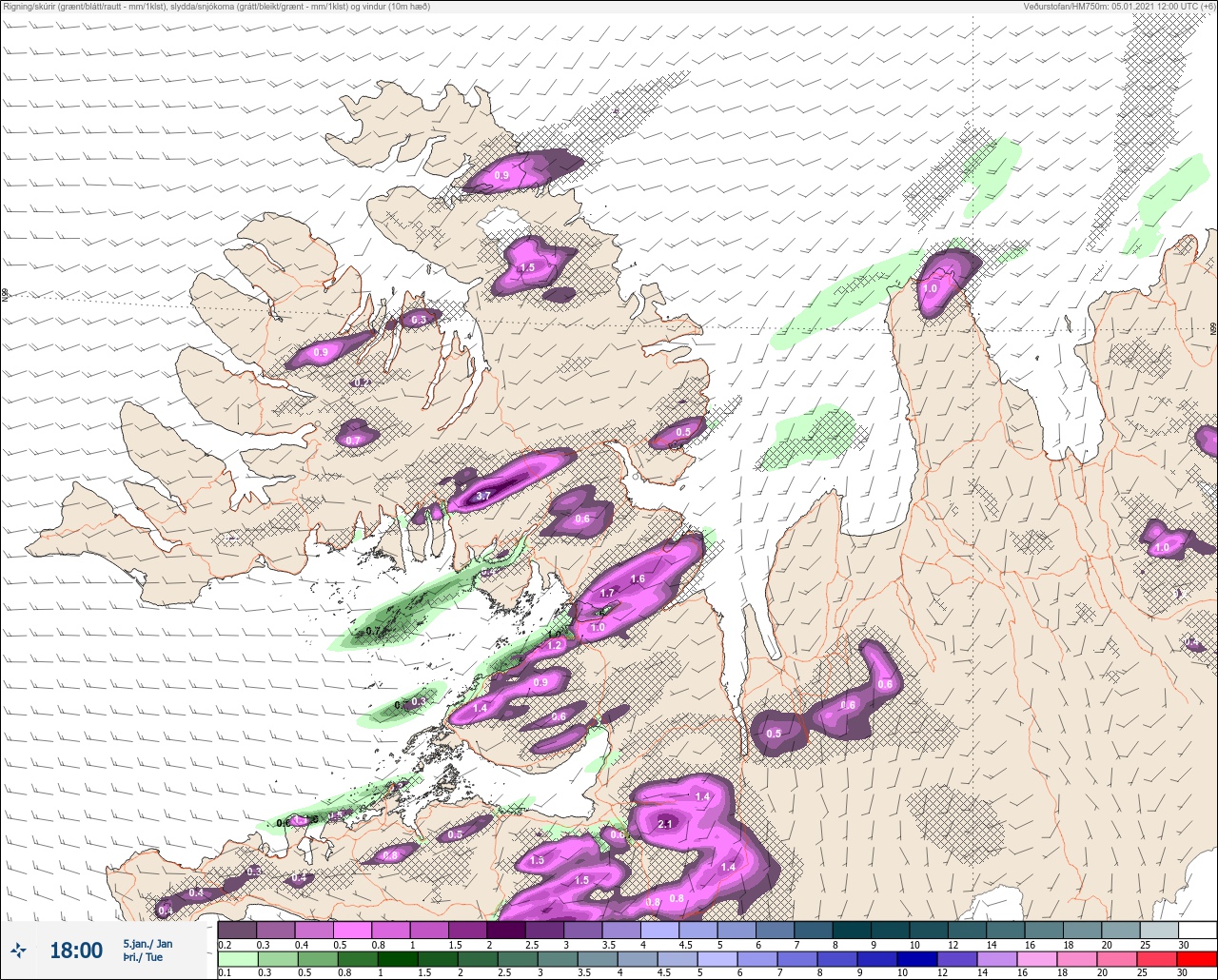Select the light grey swatch between 25 and 30
Image resolution: width=1218 pixels, height=980 pixels.
click(1159, 930)
